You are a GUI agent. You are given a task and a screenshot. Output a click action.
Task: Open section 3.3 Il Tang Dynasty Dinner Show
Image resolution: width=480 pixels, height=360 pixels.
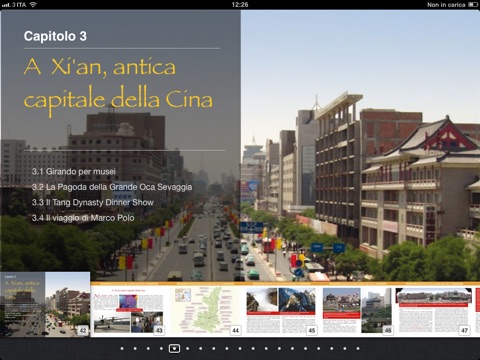[x=93, y=202]
